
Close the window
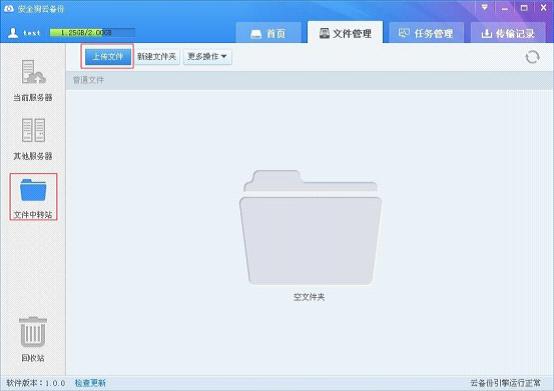click(x=544, y=7)
